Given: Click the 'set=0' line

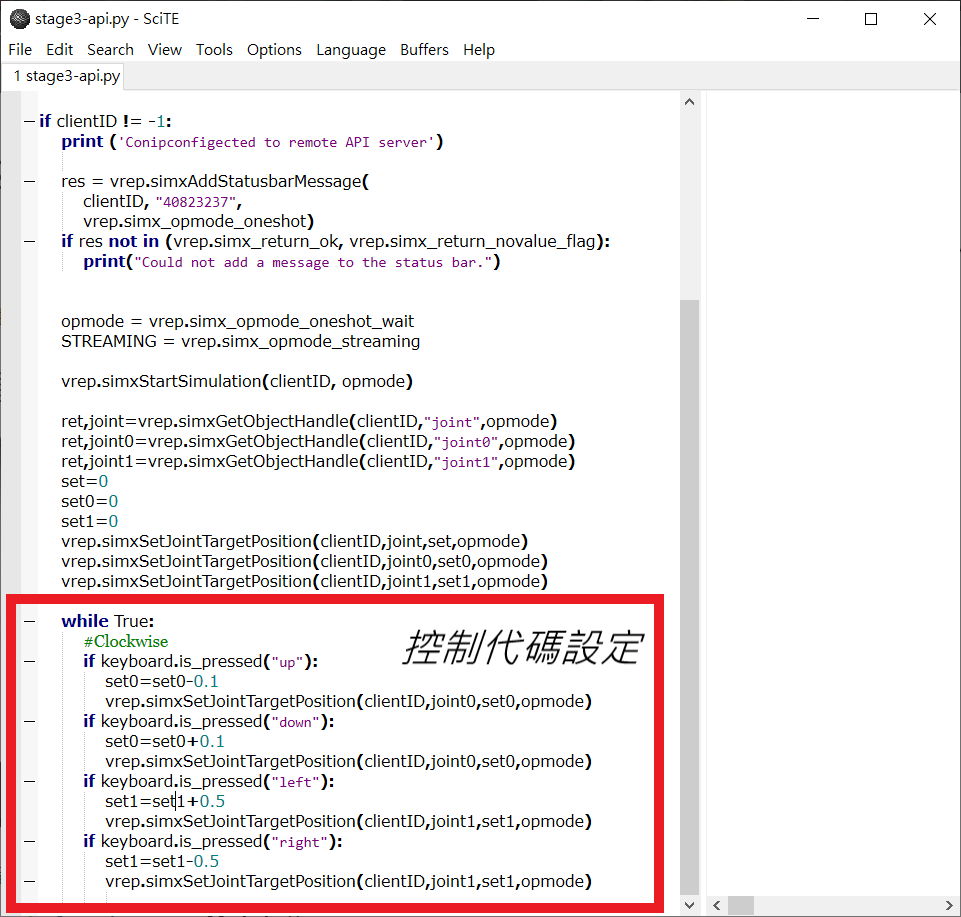Looking at the screenshot, I should coord(85,482).
